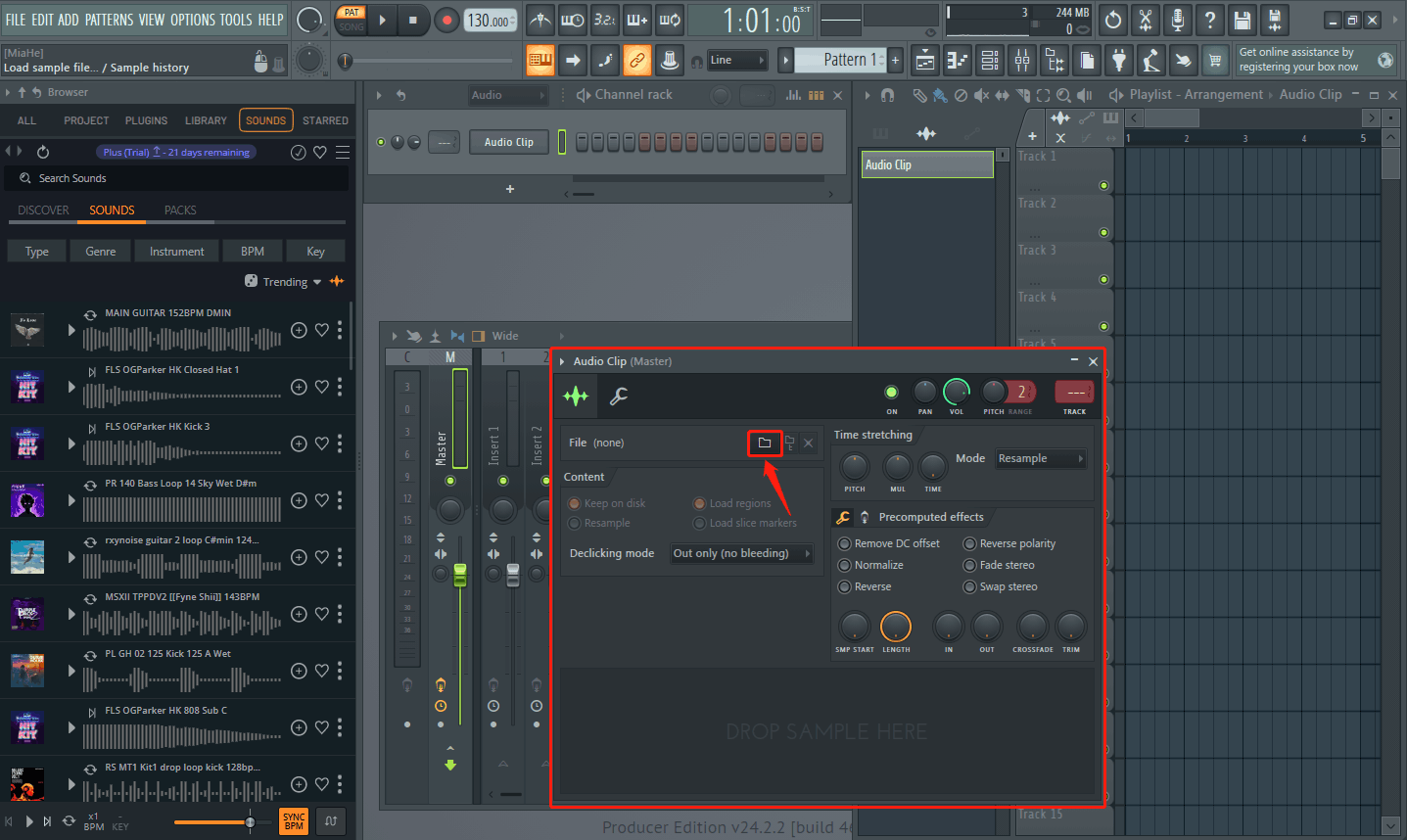Click the Master mixer volume fader
The image size is (1407, 840).
(x=460, y=576)
